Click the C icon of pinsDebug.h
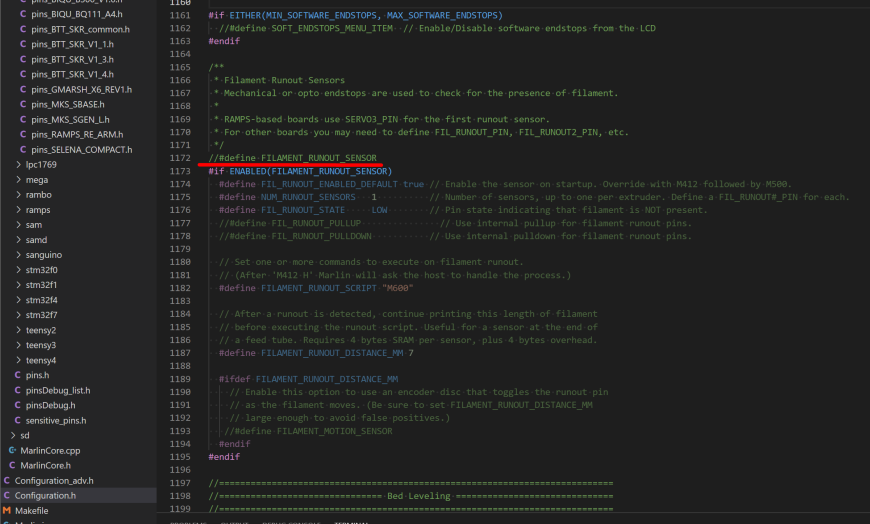The image size is (870, 524). 17,405
